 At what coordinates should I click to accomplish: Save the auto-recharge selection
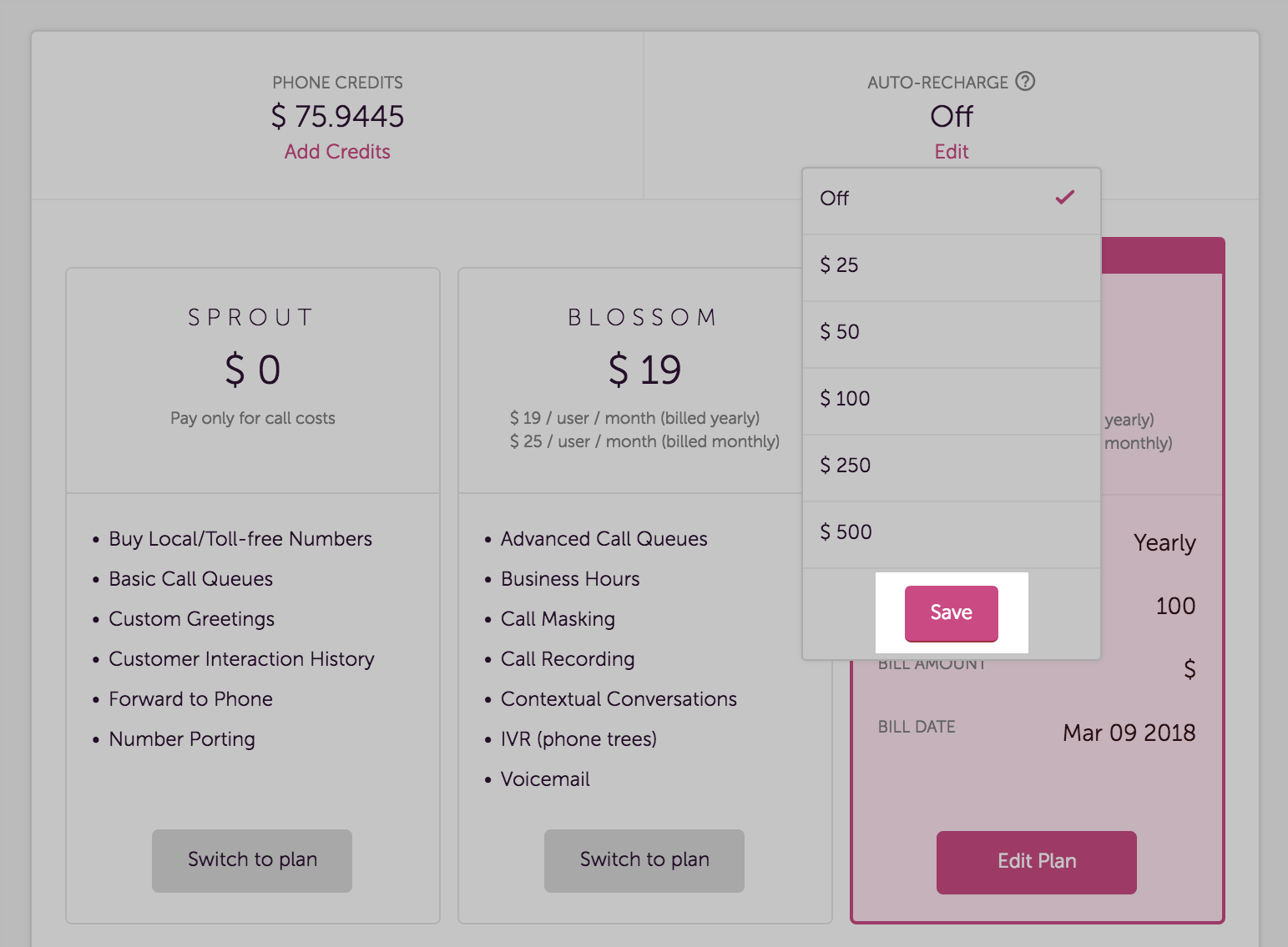951,612
